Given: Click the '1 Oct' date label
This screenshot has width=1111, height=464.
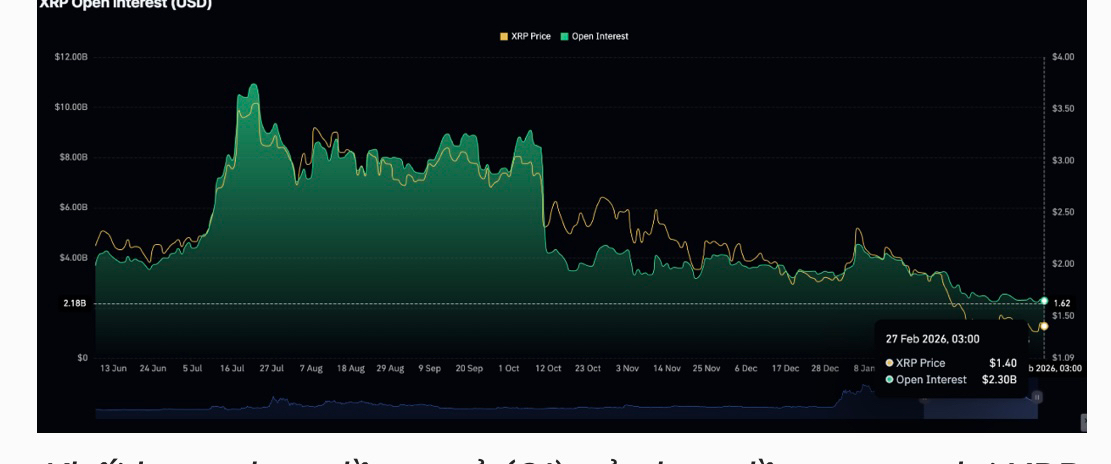Looking at the screenshot, I should pos(509,369).
